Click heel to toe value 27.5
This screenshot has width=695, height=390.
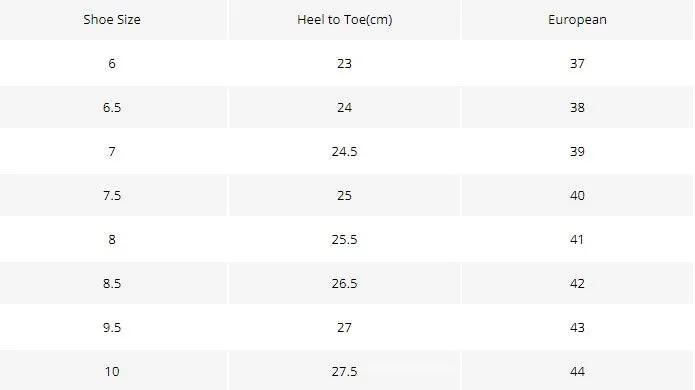coord(344,371)
